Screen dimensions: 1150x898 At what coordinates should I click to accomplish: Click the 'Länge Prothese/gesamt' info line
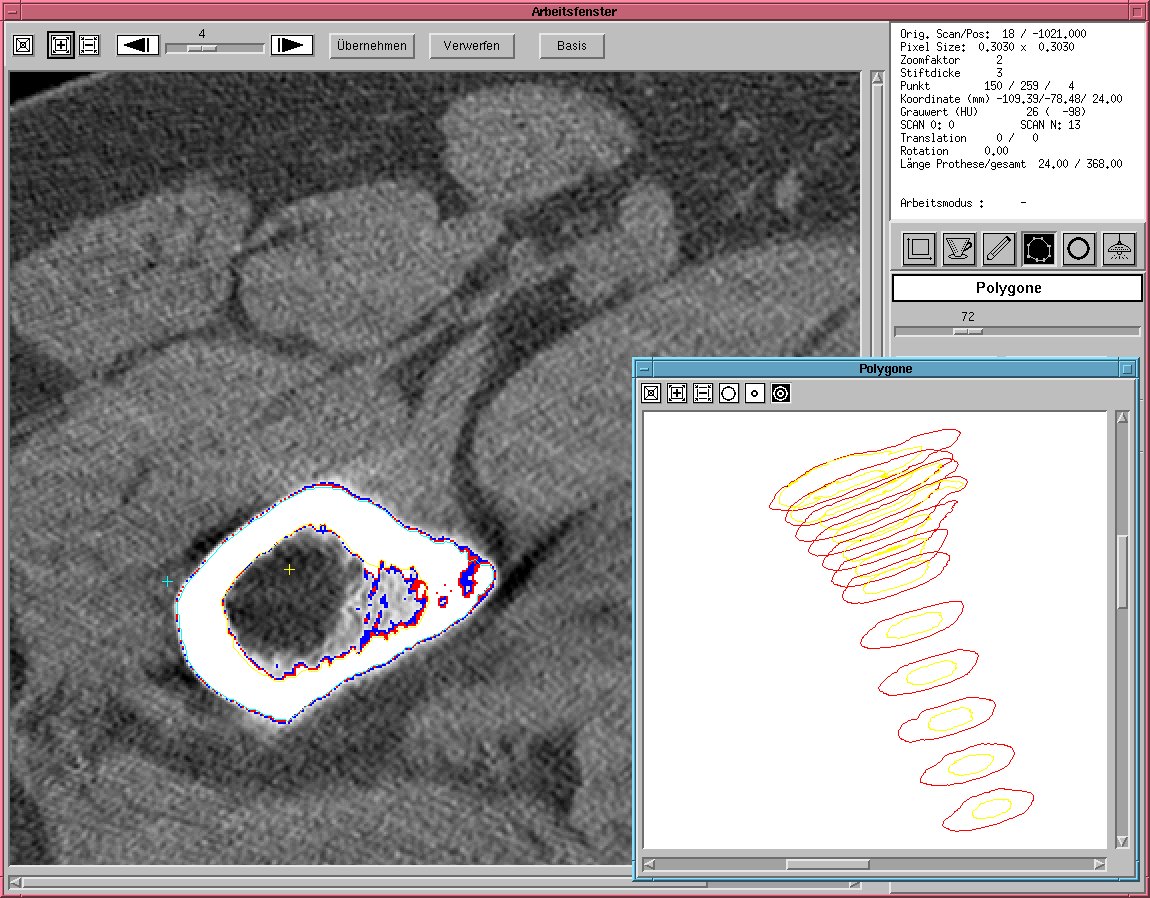(1011, 164)
